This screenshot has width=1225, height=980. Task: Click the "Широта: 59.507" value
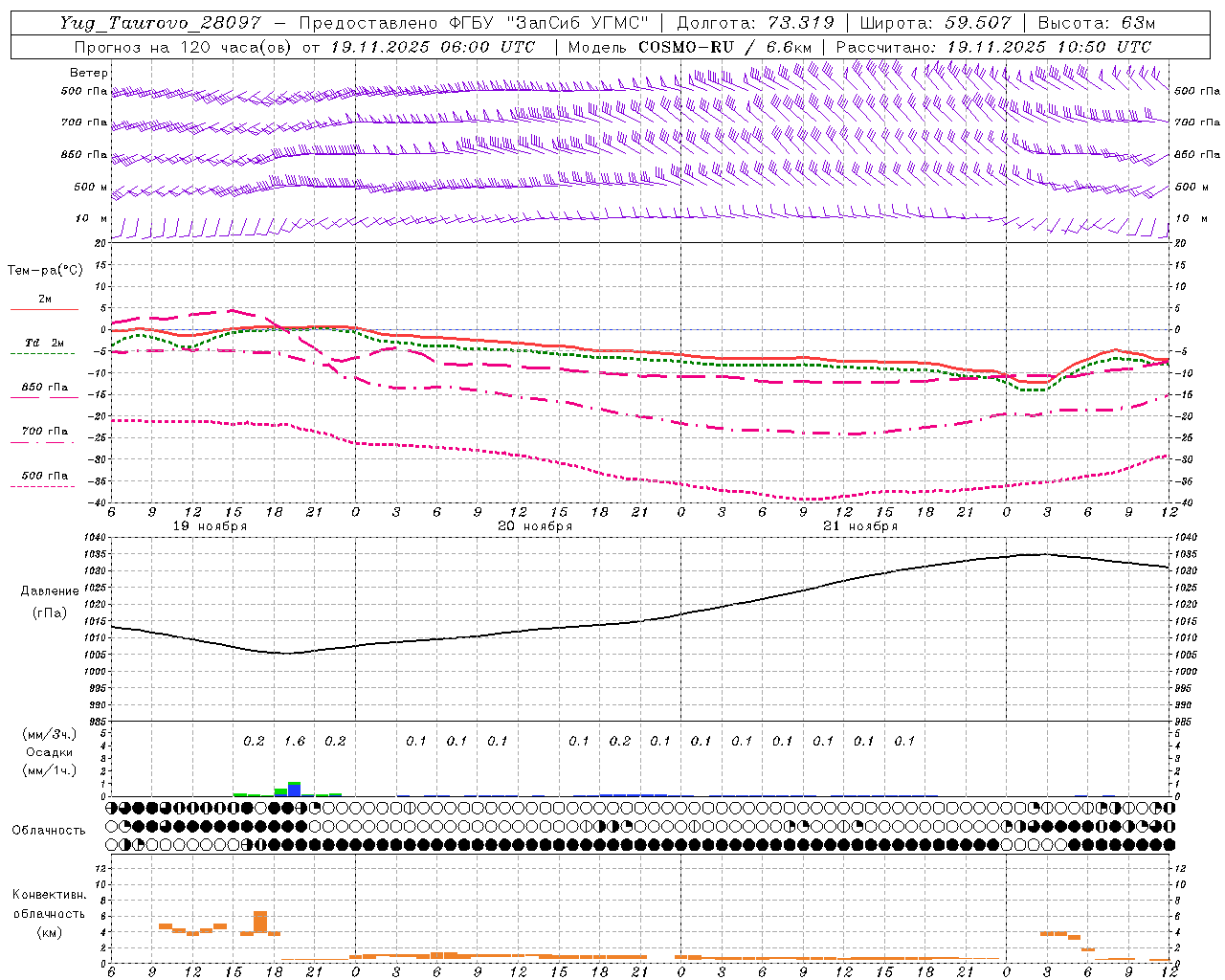coord(935,23)
